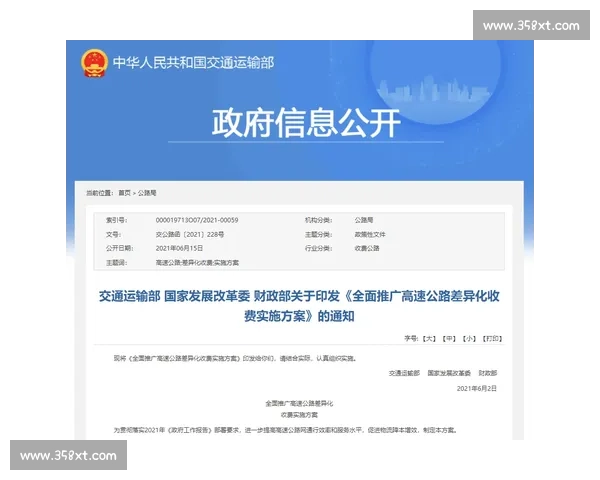
Task: Click the 政府信息公开 banner heading
Action: tap(307, 123)
